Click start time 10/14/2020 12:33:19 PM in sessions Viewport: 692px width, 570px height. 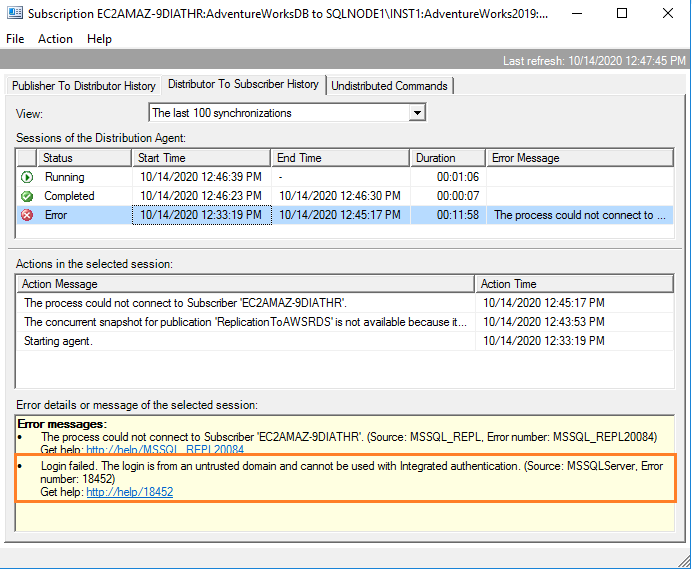(x=201, y=215)
